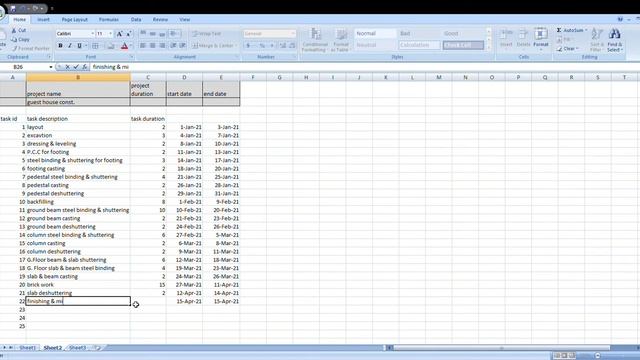
Task: Apply Underline formatting
Action: (x=79, y=46)
